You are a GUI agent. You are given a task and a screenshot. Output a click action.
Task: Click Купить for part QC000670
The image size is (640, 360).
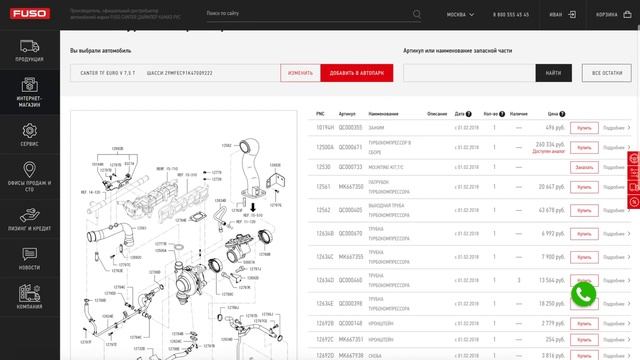coord(584,234)
